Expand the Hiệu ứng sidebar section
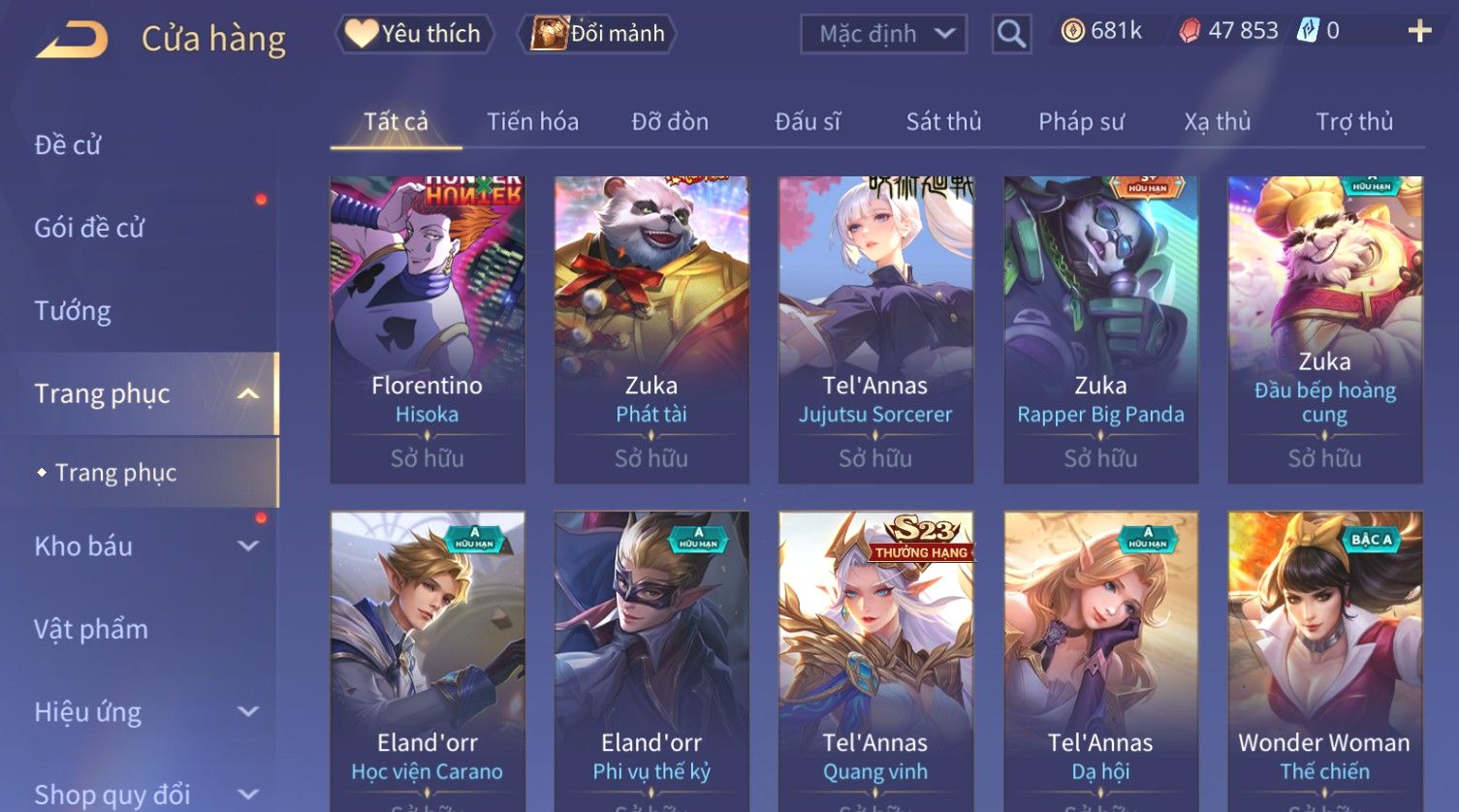 [x=248, y=712]
